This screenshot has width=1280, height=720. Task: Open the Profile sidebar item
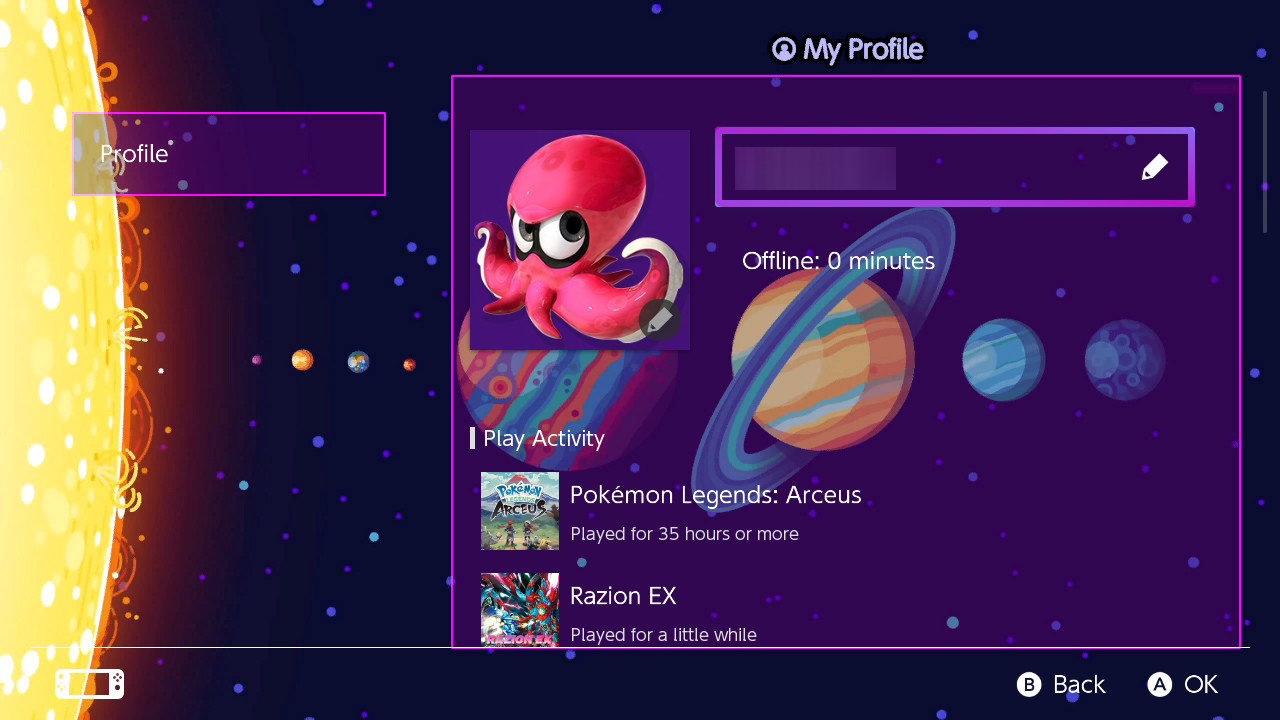point(229,154)
